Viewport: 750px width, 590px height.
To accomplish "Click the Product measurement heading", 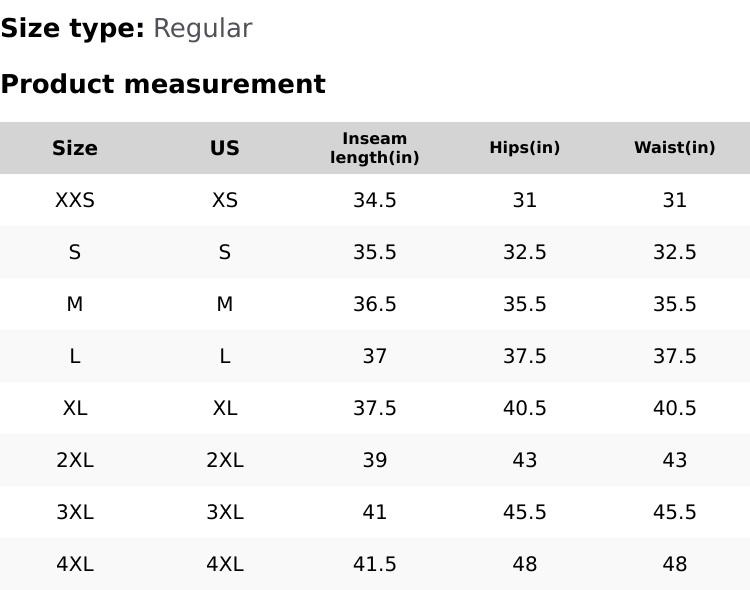I will coord(163,84).
